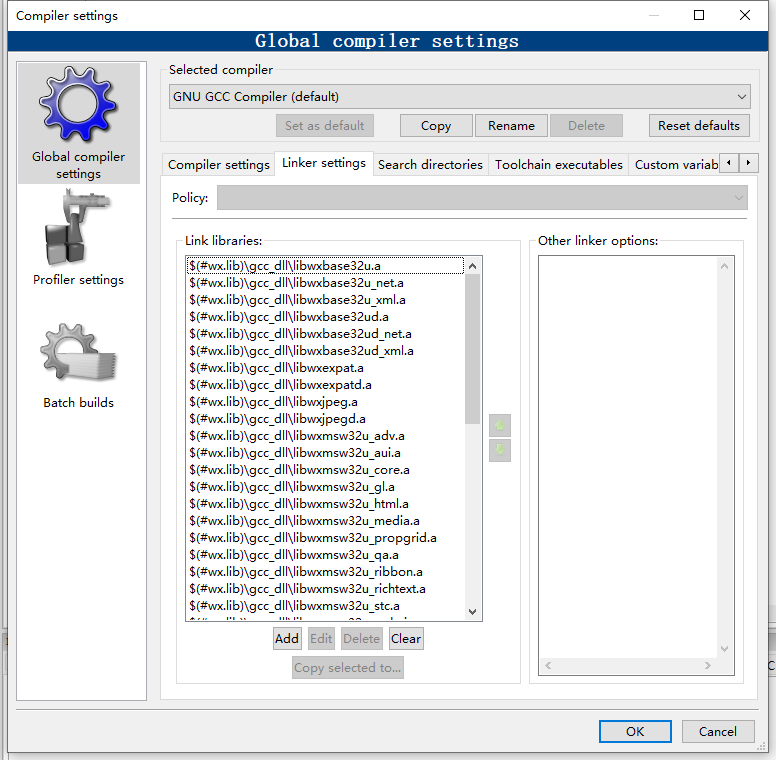Select libwxmsw32u_richtext.a library entry
Screen dimensions: 776x760
click(x=325, y=589)
